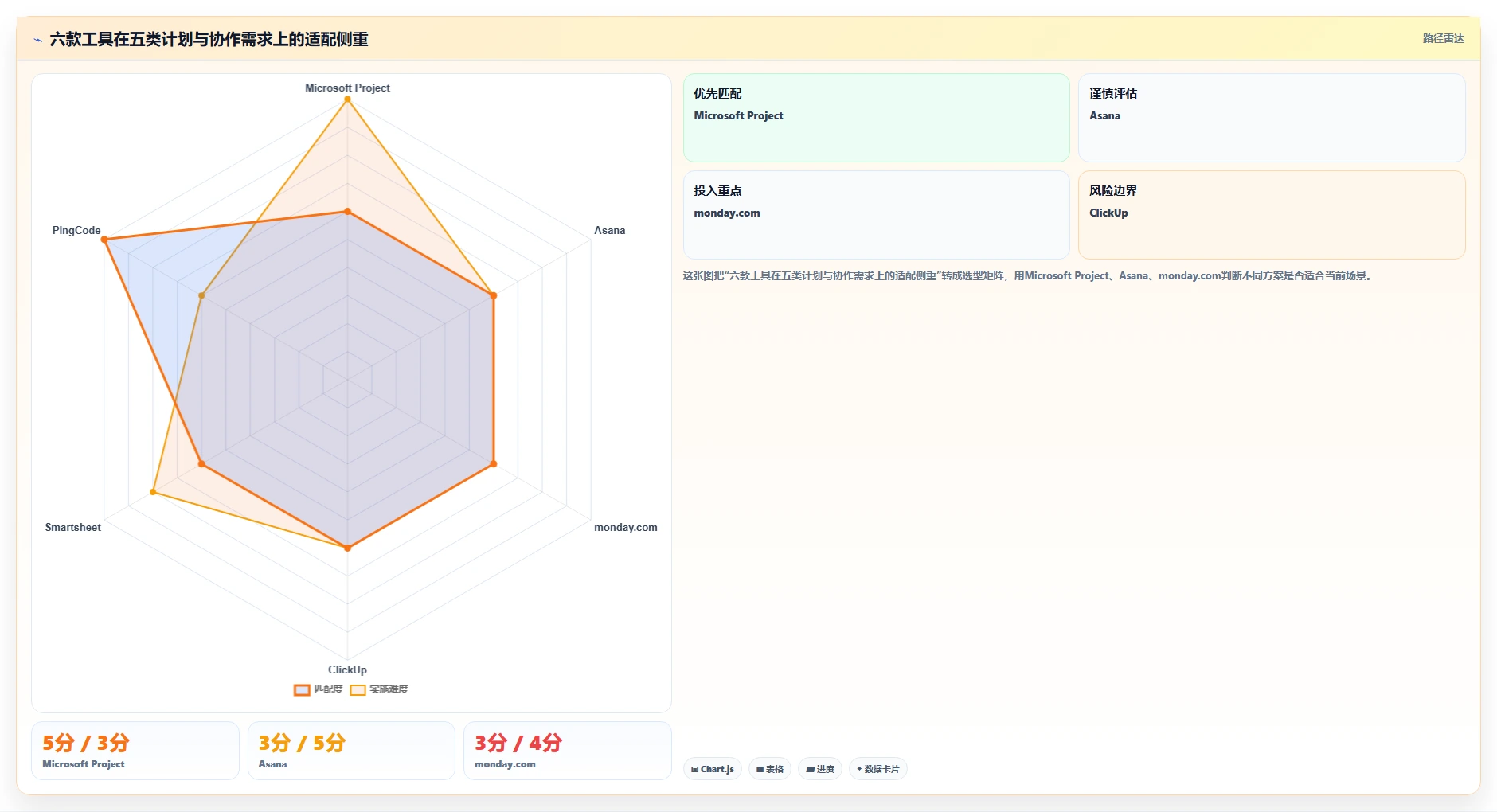This screenshot has width=1497, height=812.
Task: Click the 进度 tag chip
Action: (x=820, y=769)
